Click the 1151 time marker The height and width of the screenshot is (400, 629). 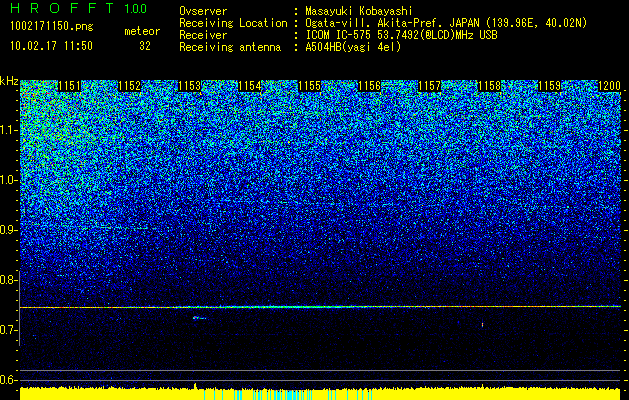69,86
